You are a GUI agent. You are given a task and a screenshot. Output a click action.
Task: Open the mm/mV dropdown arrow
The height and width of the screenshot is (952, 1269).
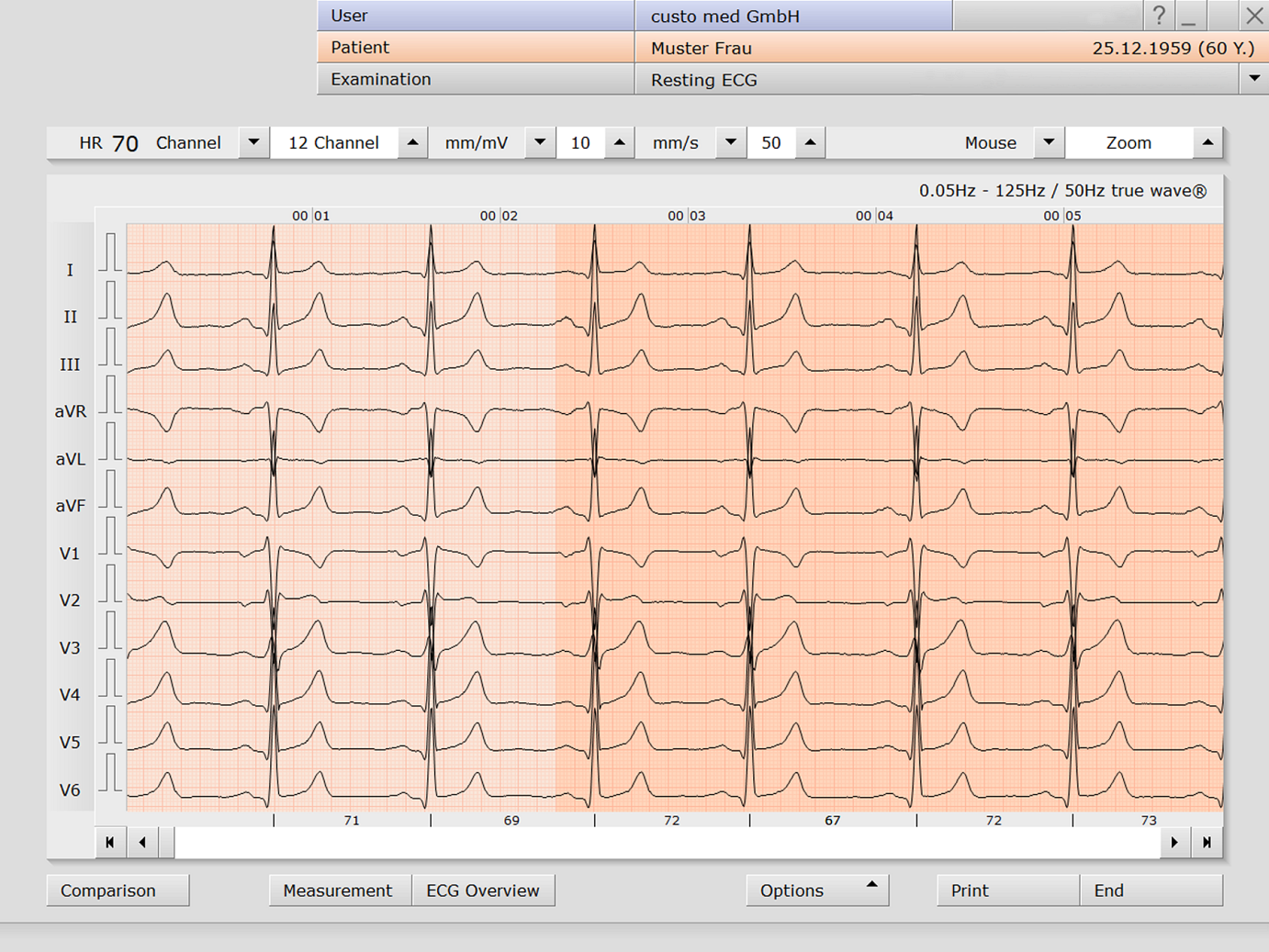pyautogui.click(x=540, y=142)
